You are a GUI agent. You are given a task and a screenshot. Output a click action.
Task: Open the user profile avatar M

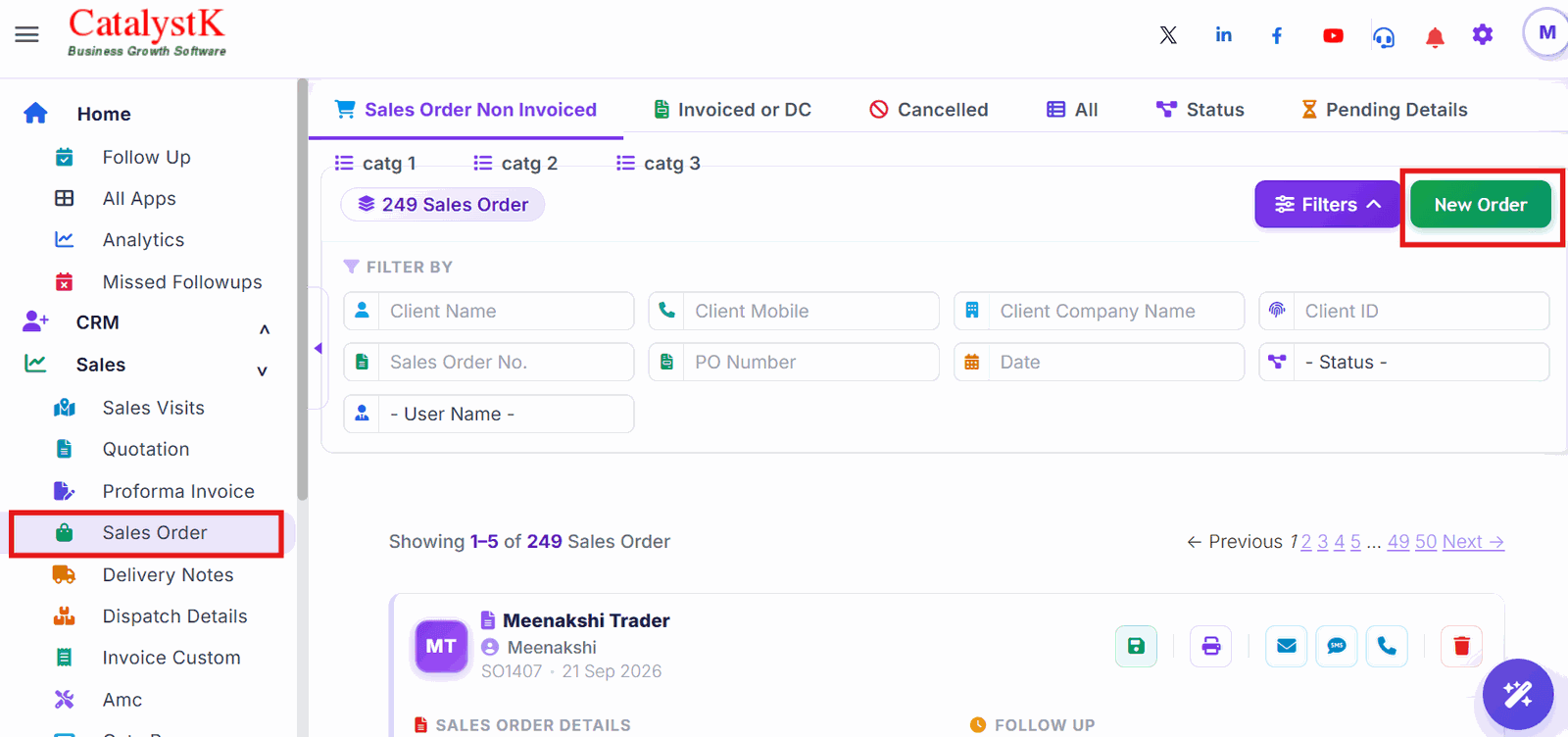pyautogui.click(x=1546, y=32)
